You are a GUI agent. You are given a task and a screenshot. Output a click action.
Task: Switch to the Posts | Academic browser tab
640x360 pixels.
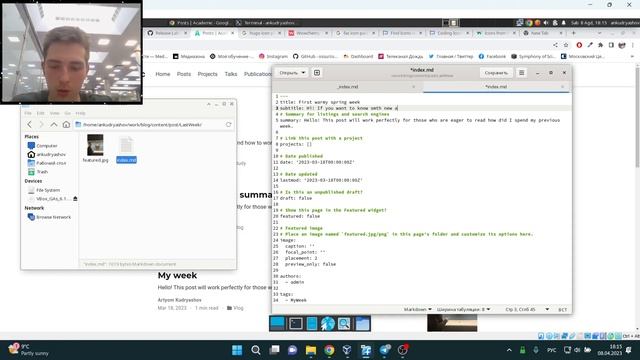pos(214,33)
